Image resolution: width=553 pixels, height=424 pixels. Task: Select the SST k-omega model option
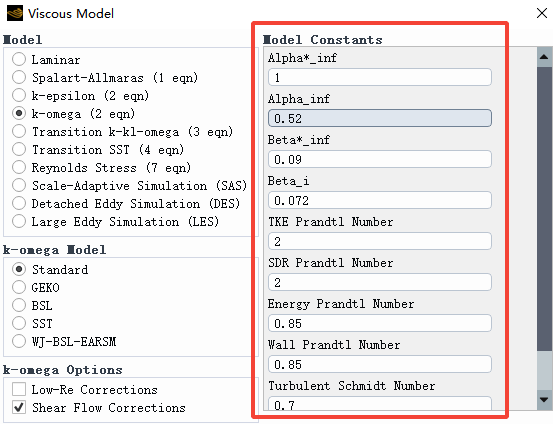click(19, 323)
